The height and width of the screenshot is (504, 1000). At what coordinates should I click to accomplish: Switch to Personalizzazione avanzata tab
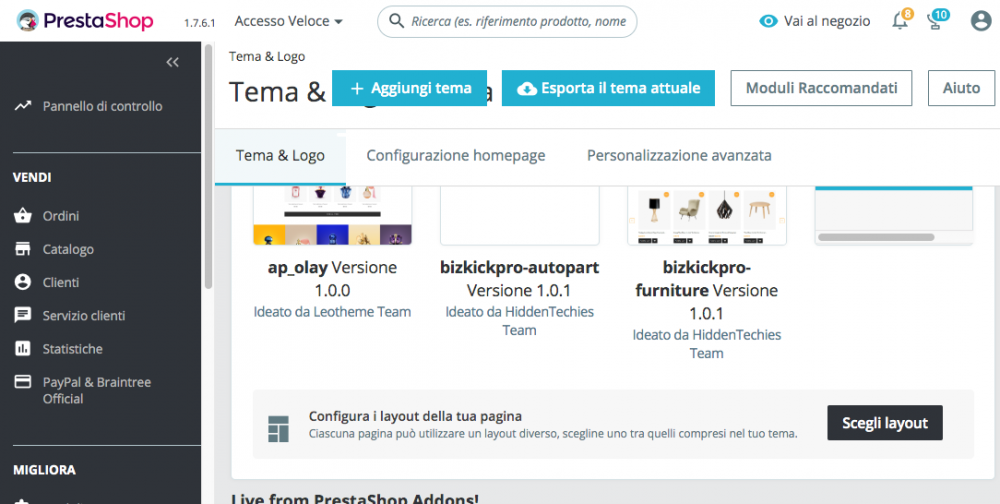pos(679,156)
